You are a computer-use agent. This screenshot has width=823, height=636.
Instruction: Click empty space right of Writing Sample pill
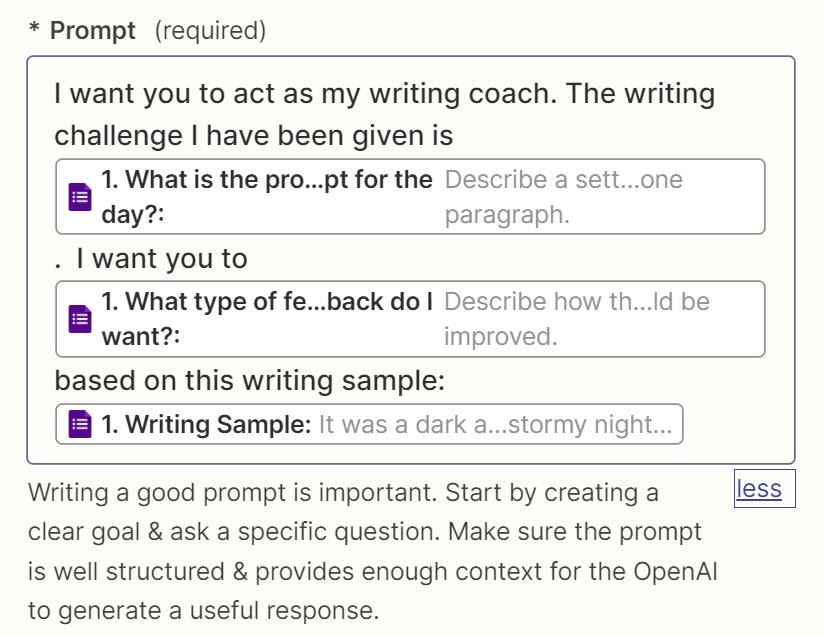[735, 424]
